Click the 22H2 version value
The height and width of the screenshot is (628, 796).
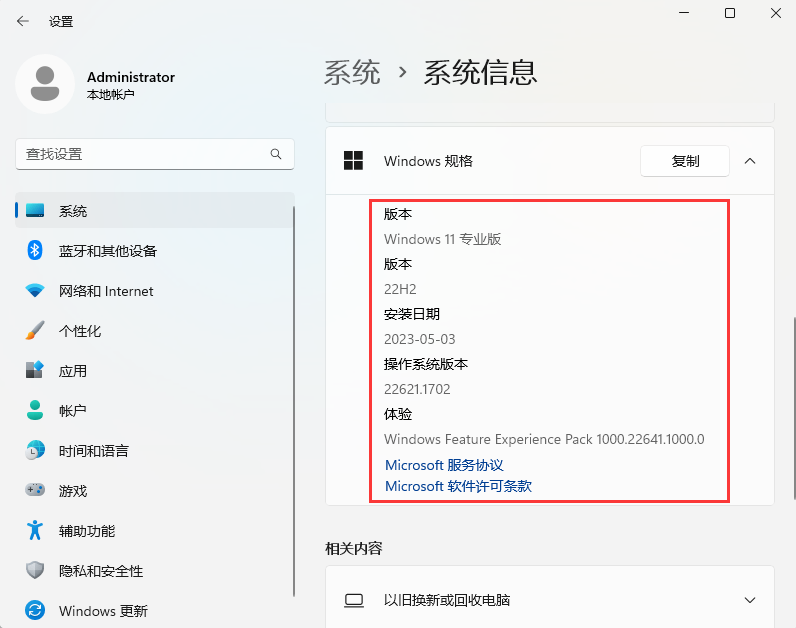coord(400,289)
